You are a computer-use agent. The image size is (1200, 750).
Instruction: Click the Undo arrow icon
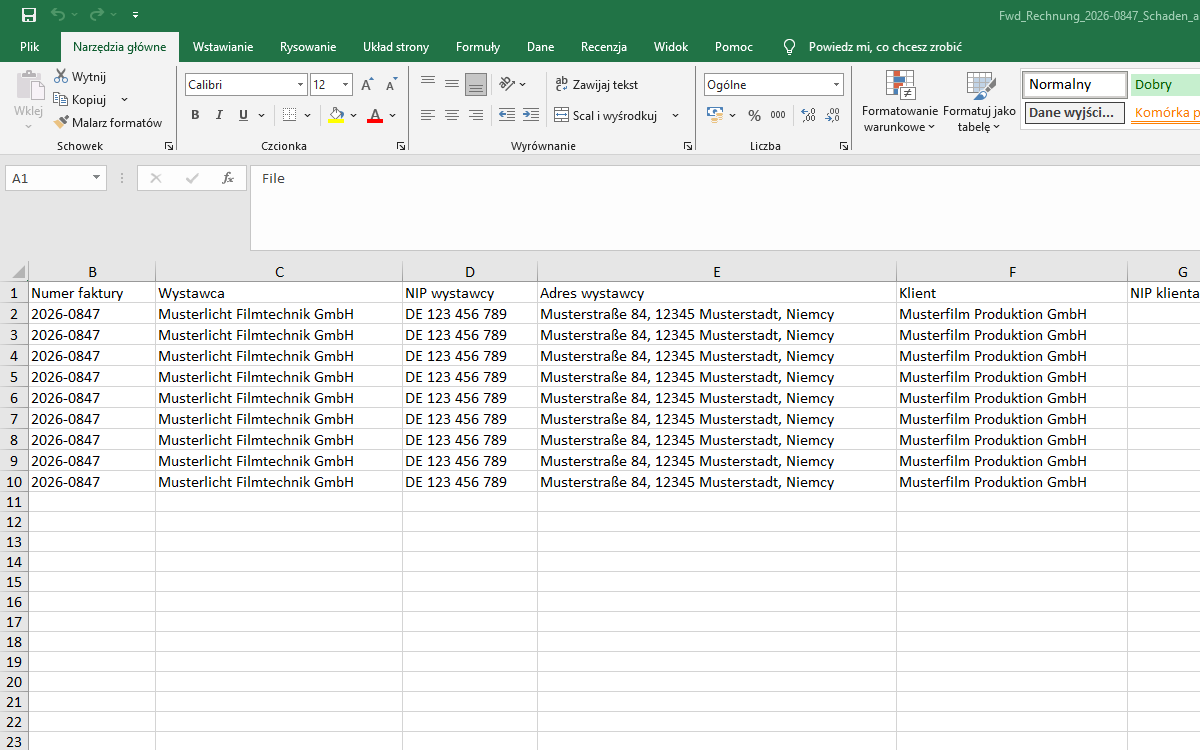58,15
